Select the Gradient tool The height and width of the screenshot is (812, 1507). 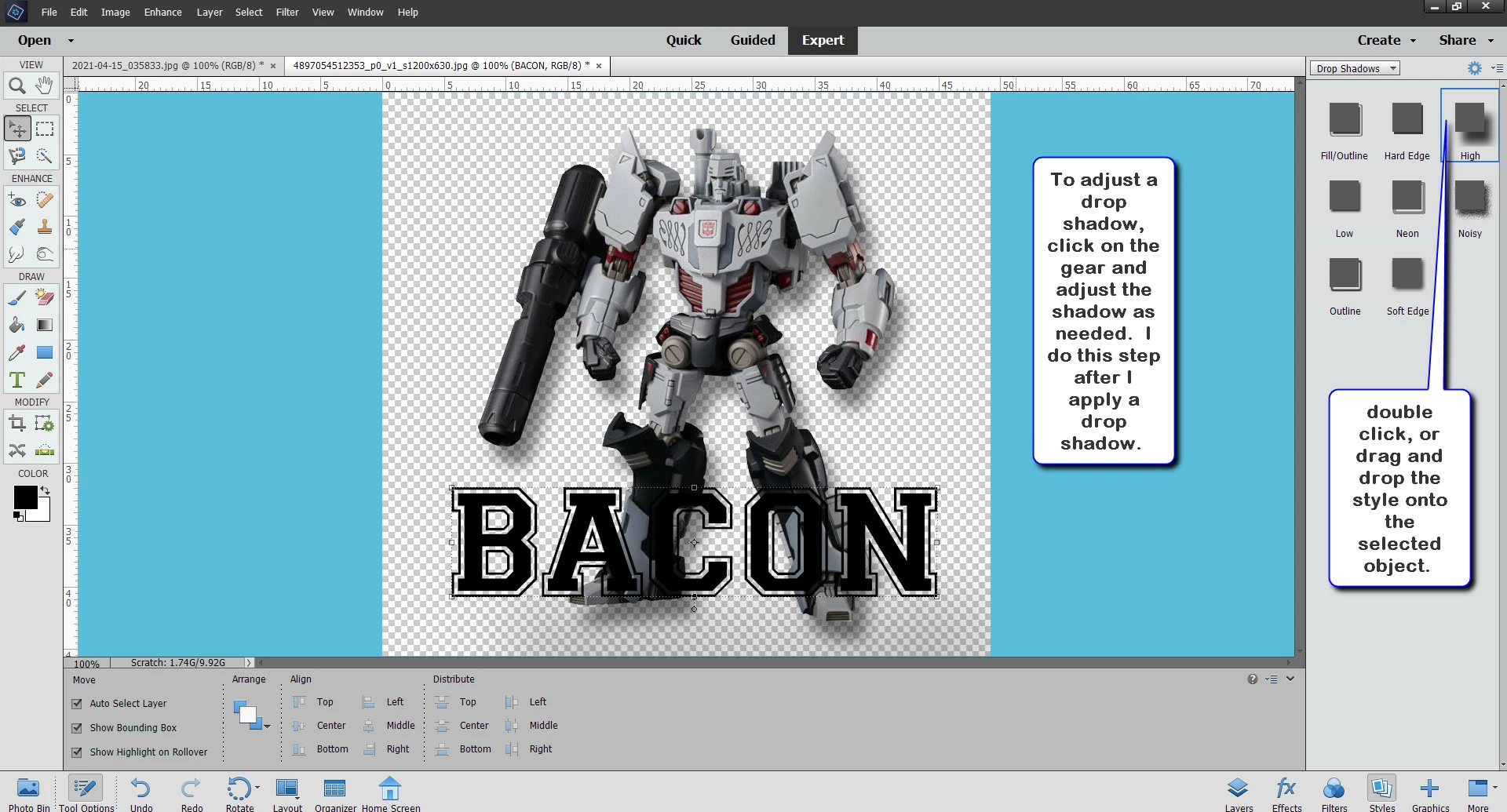(45, 325)
